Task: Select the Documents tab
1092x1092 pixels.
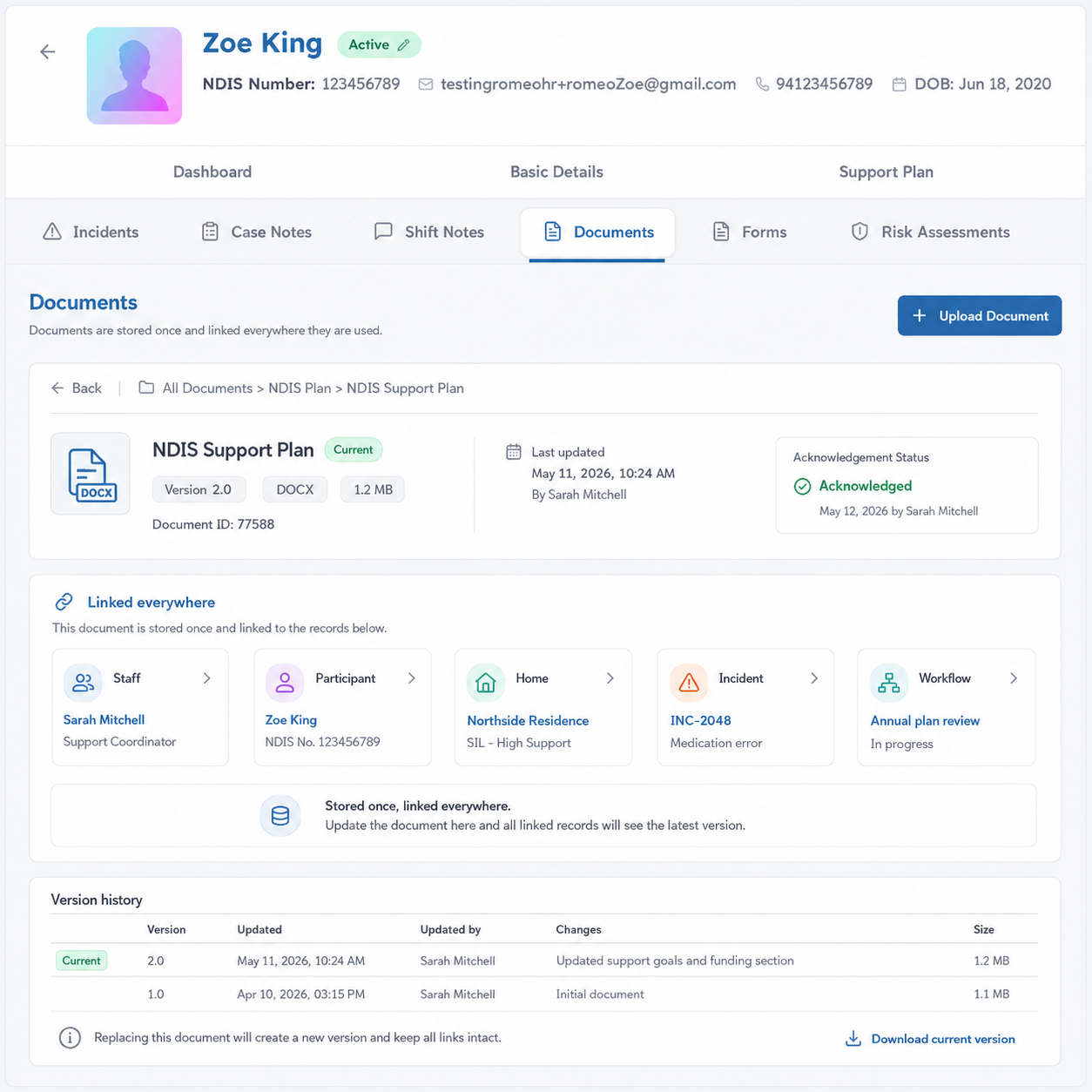Action: click(x=597, y=233)
